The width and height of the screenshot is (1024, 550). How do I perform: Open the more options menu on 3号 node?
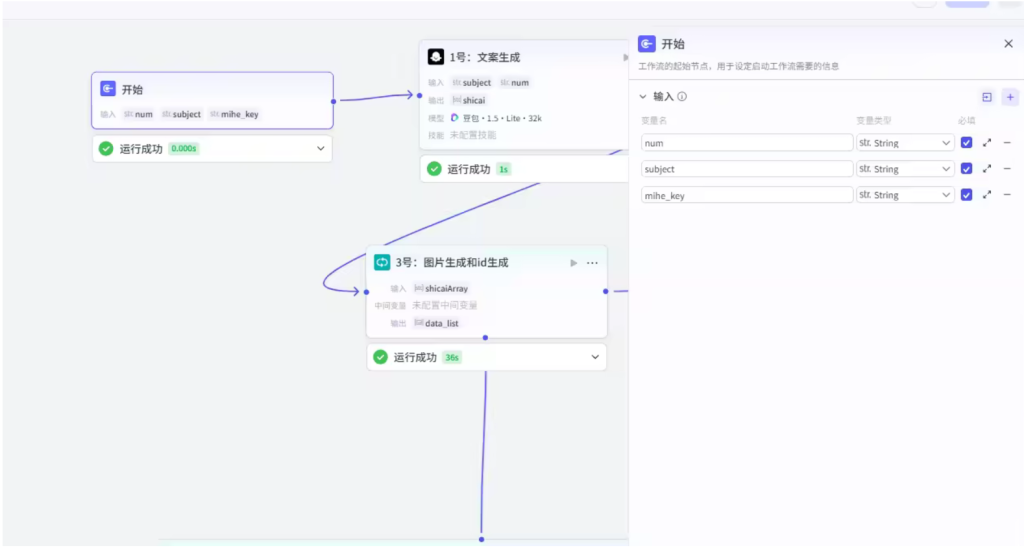(592, 263)
